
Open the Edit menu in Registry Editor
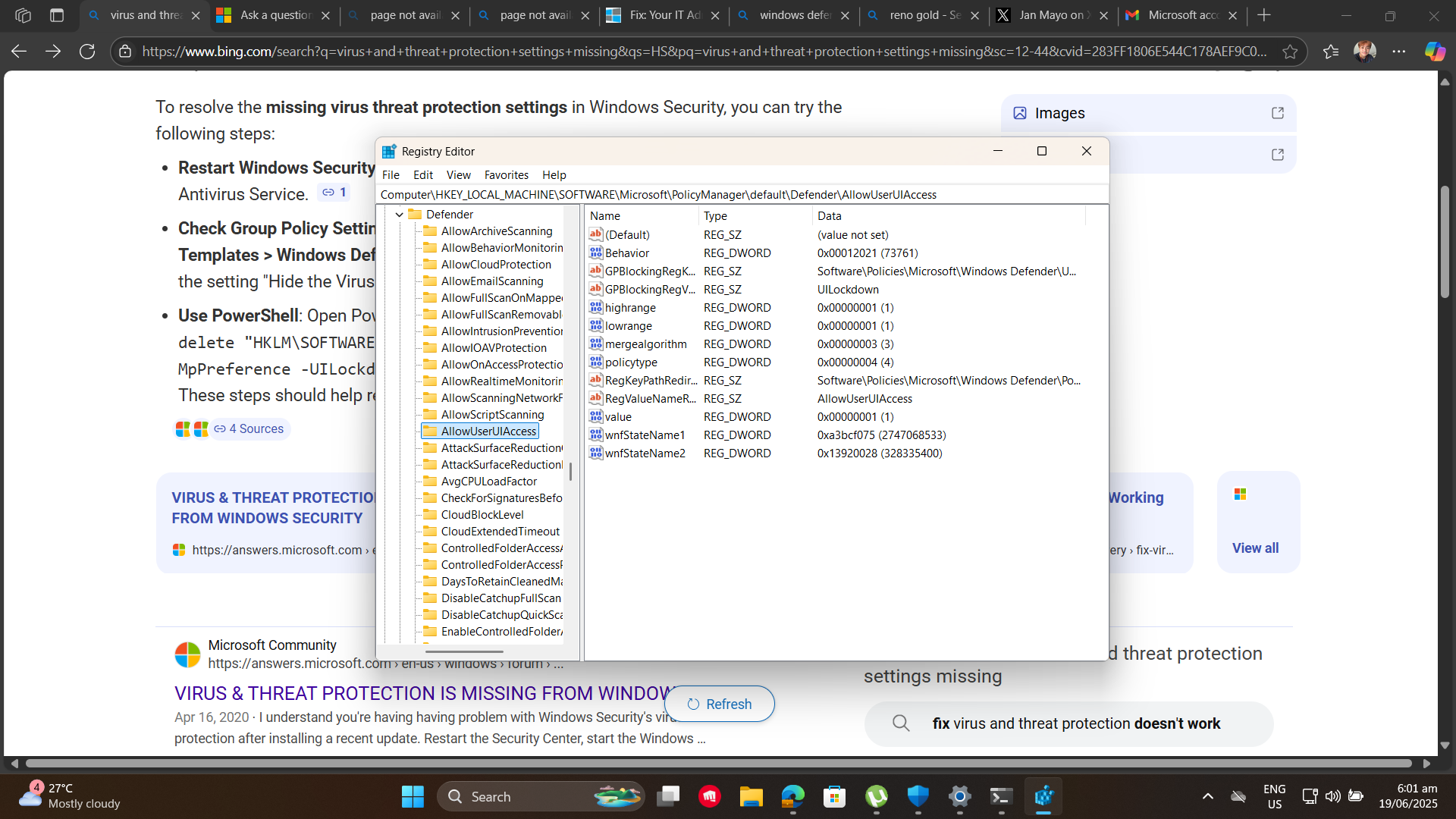click(x=423, y=175)
